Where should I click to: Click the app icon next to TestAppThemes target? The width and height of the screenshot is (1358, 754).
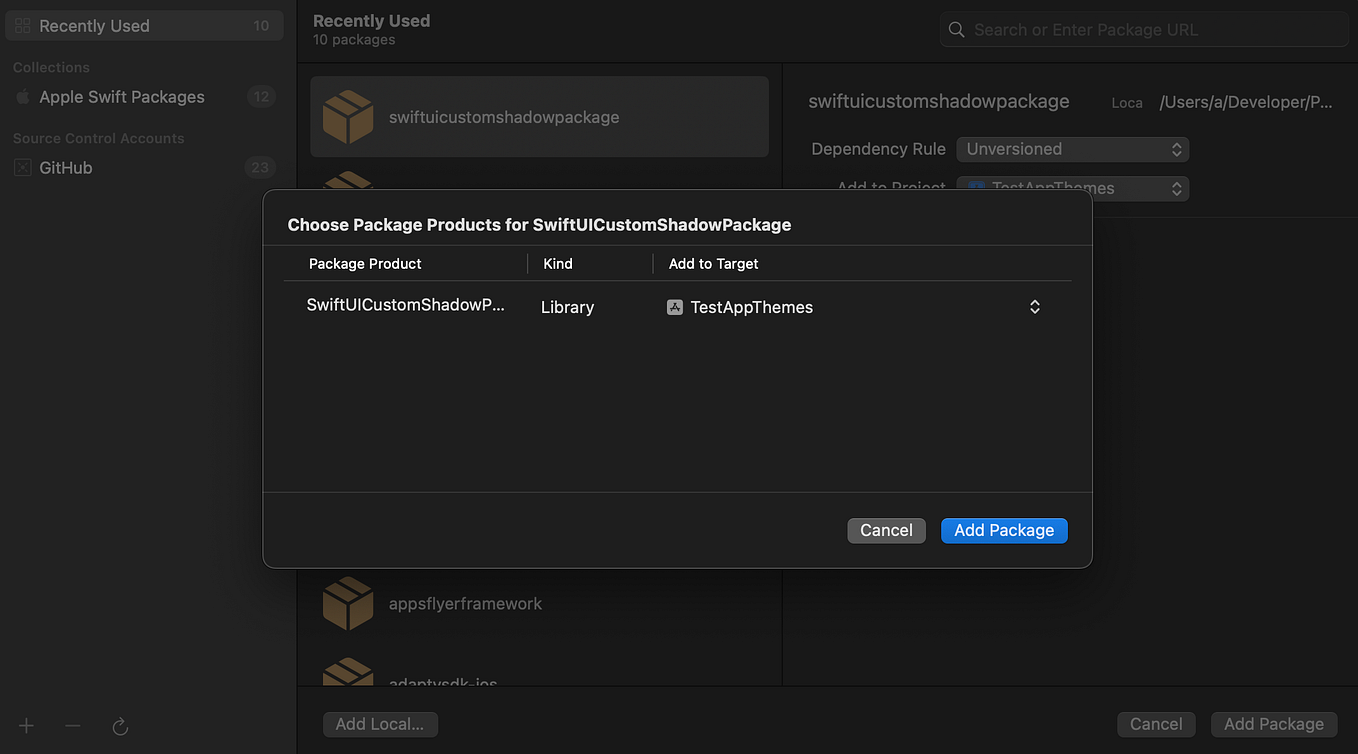pyautogui.click(x=675, y=307)
